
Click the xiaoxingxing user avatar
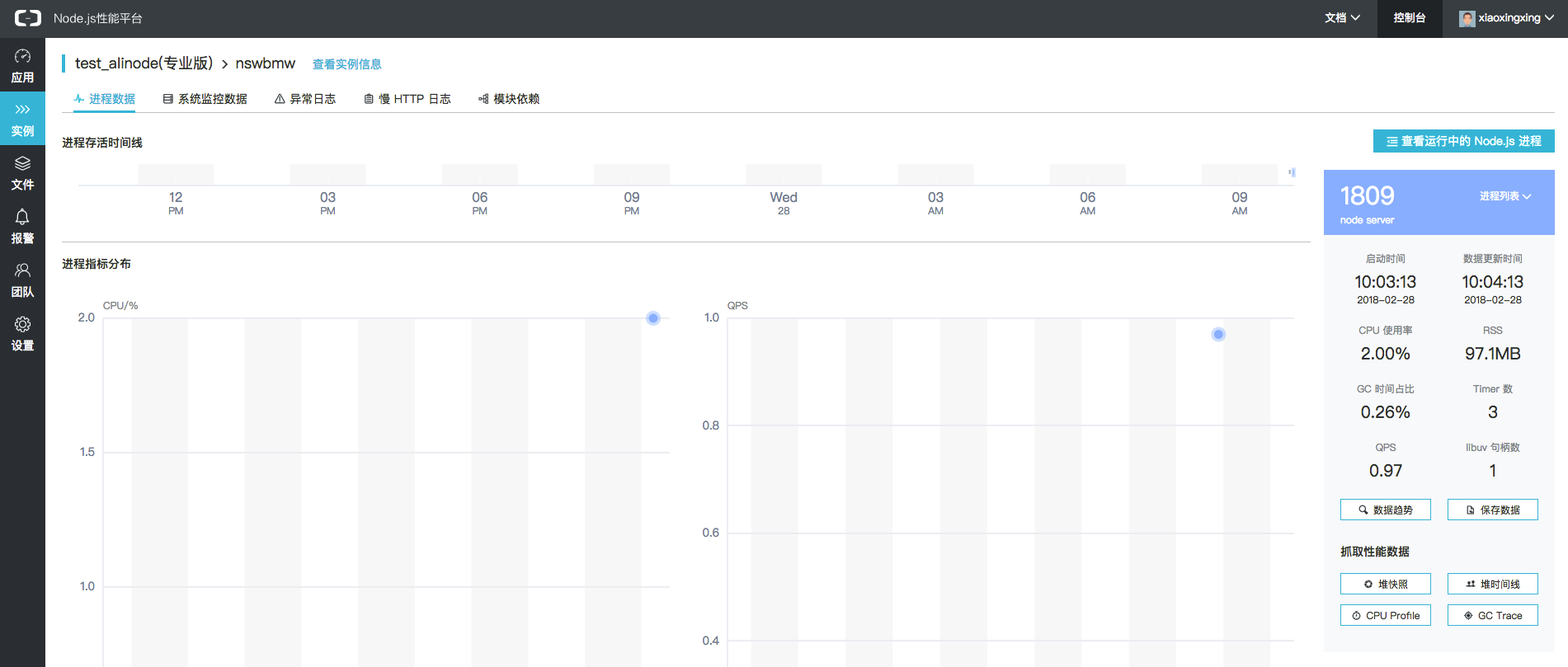coord(1467,18)
